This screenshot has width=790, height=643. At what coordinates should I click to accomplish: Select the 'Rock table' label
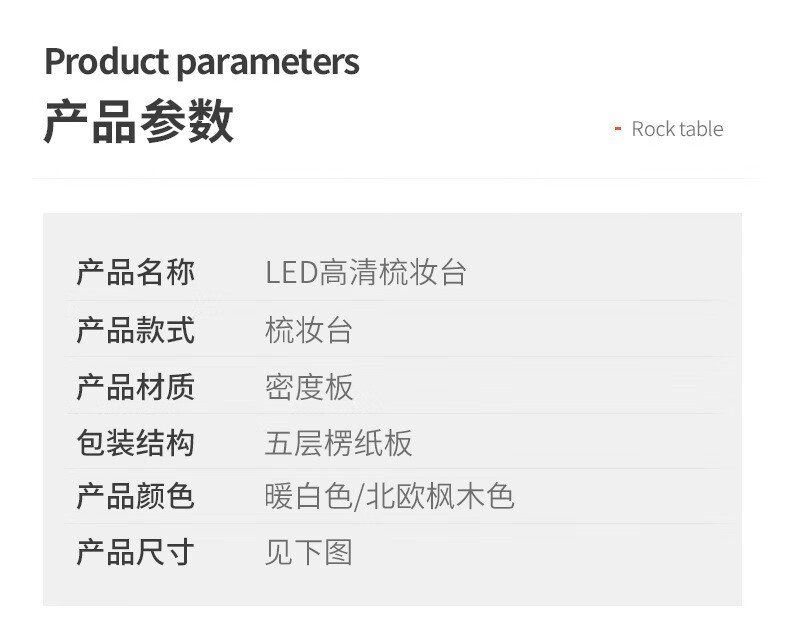click(x=677, y=129)
